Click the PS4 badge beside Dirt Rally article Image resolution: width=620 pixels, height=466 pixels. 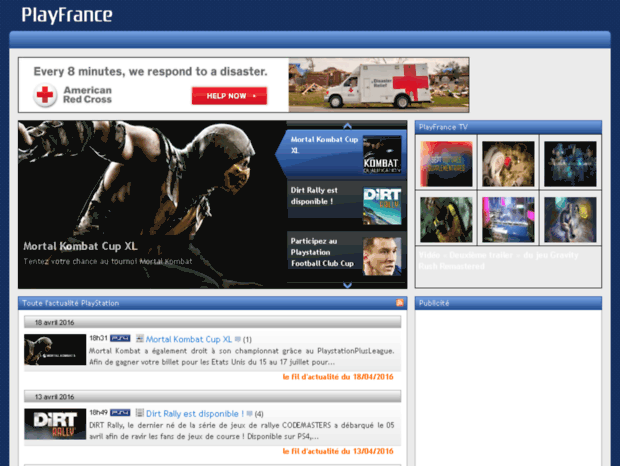[x=120, y=413]
